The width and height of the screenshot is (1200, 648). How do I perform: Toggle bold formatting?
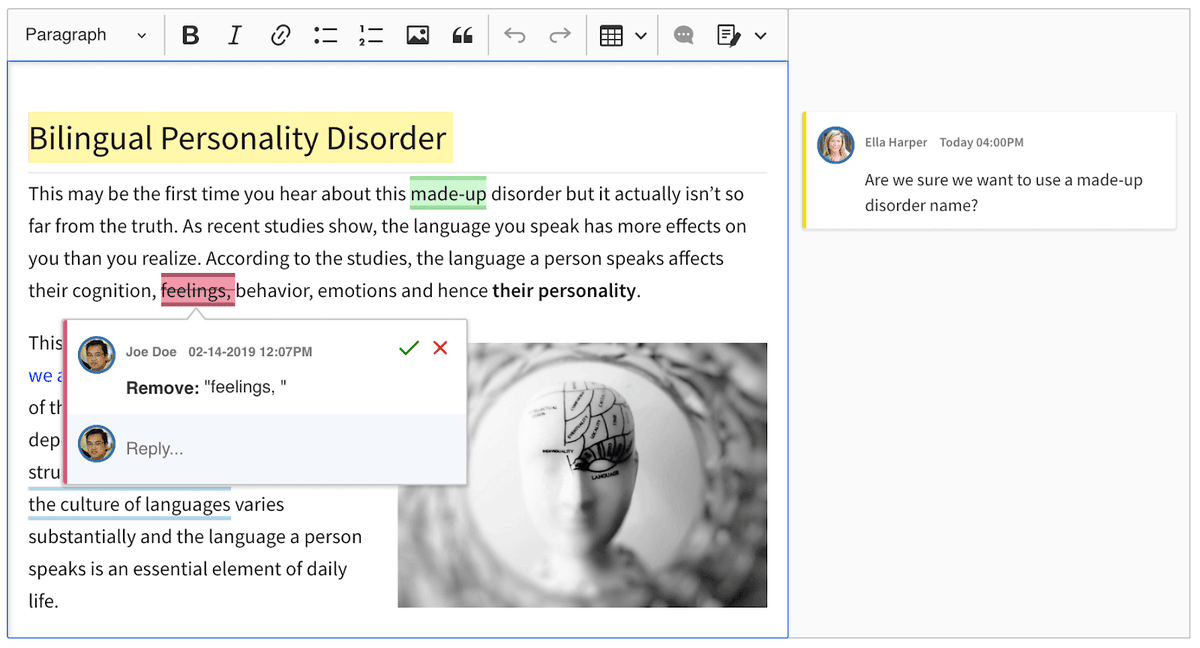click(190, 35)
